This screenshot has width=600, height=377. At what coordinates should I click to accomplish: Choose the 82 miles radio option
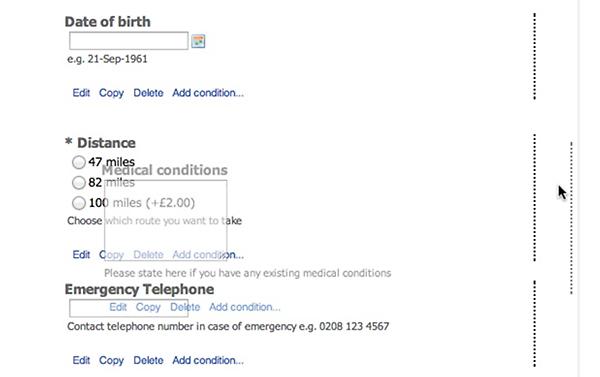click(x=79, y=183)
